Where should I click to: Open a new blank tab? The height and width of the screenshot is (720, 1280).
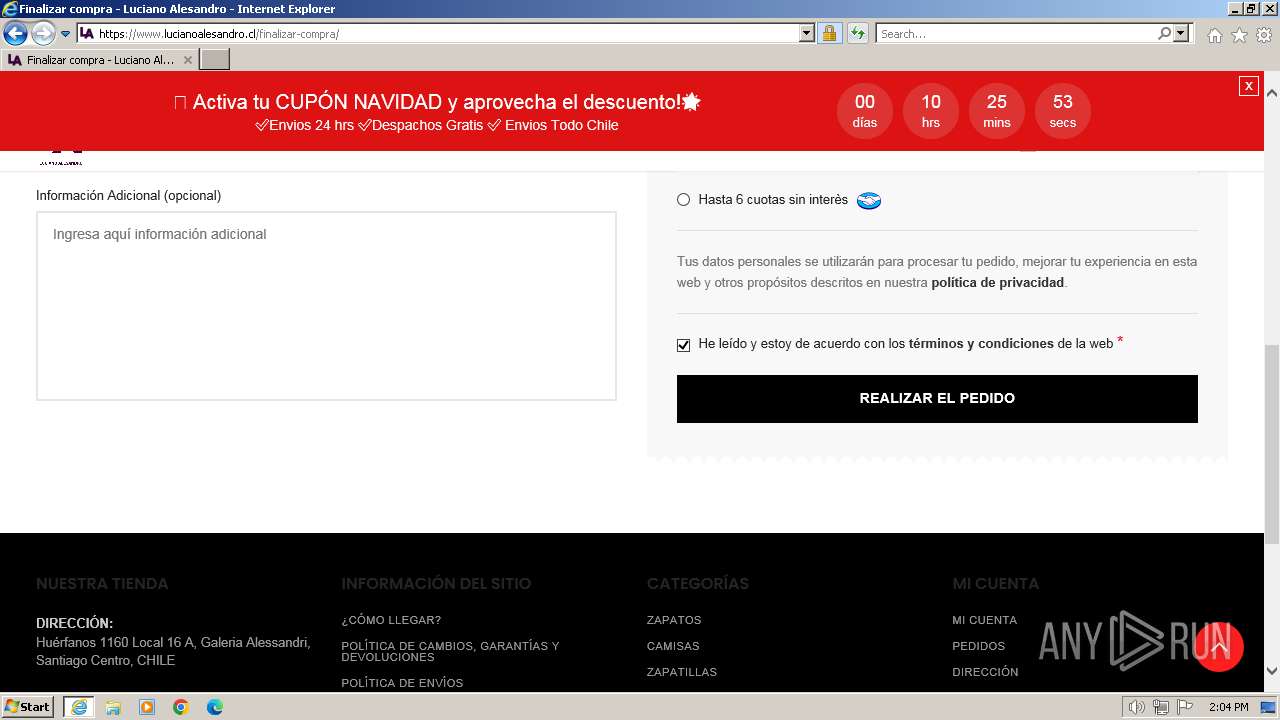tap(215, 60)
